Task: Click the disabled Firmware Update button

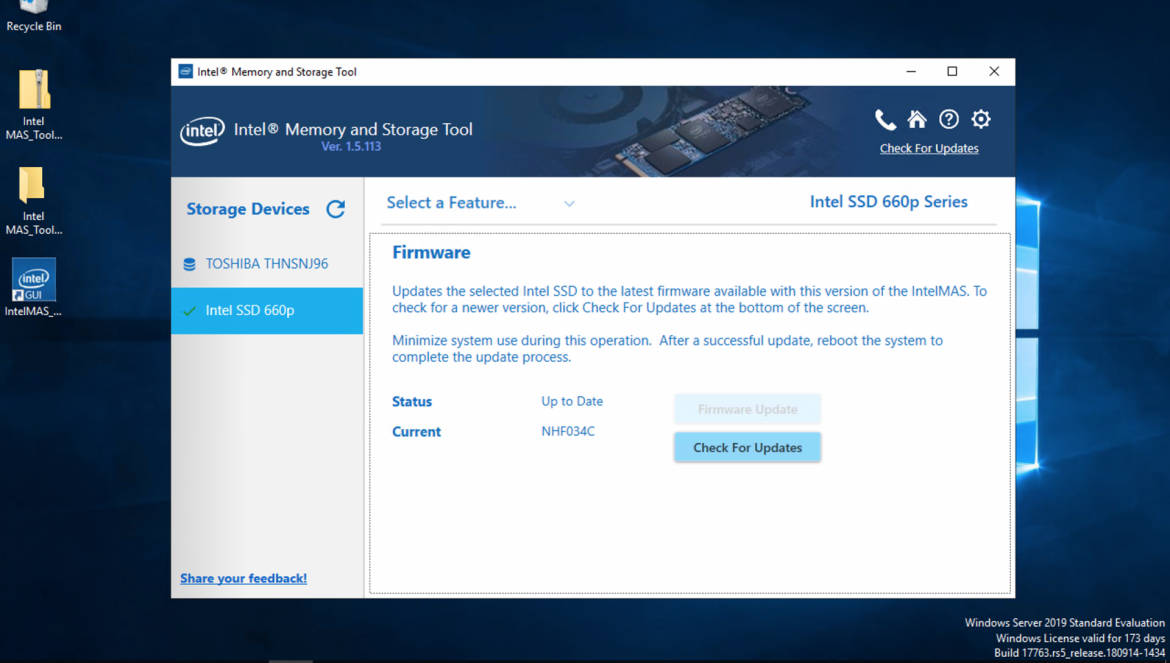Action: click(x=748, y=409)
